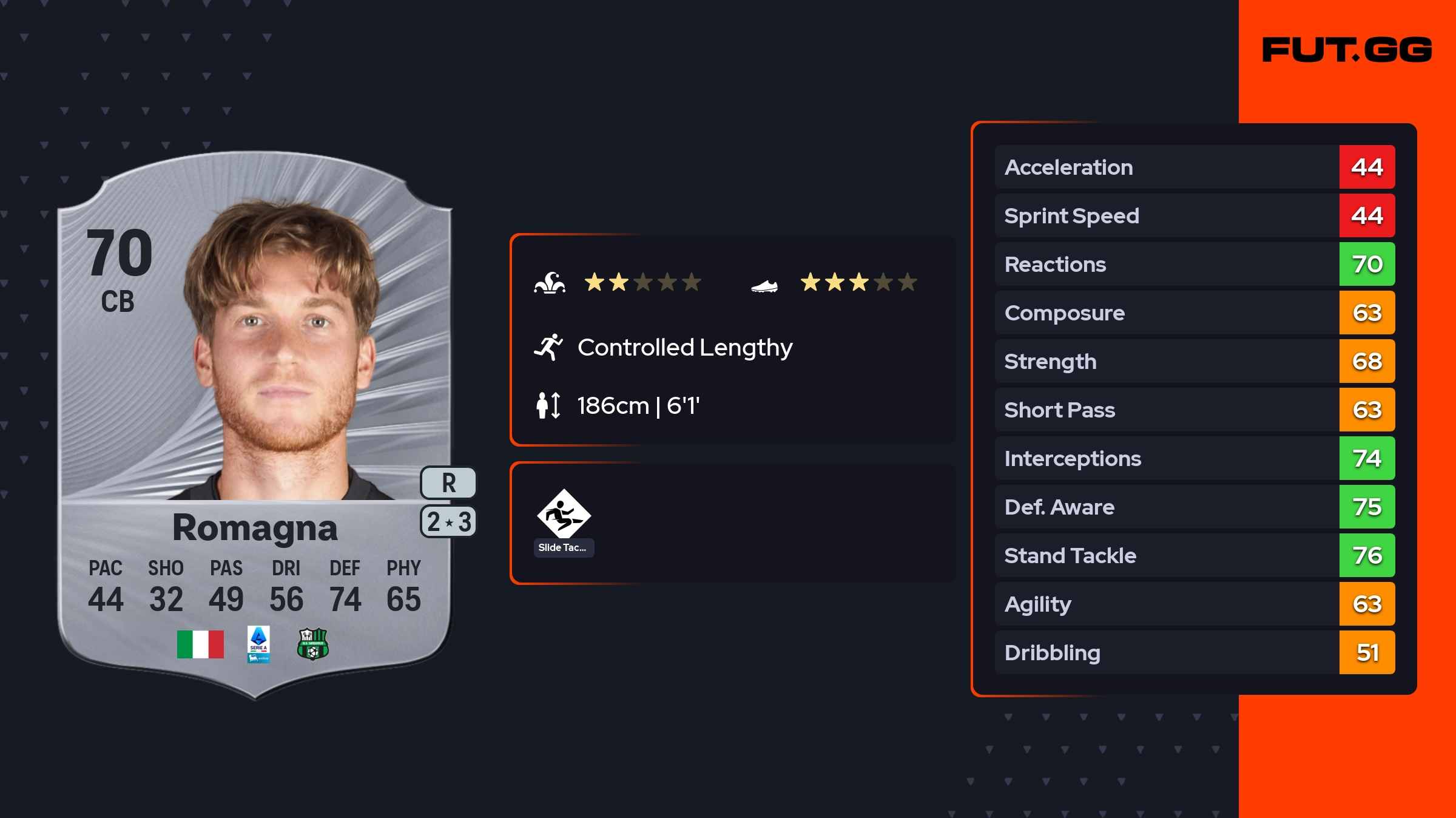
Task: Click the Controlled Lengthy label
Action: tap(685, 347)
